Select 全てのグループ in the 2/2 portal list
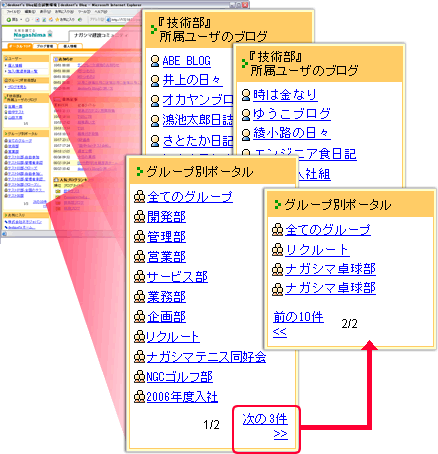 point(328,230)
